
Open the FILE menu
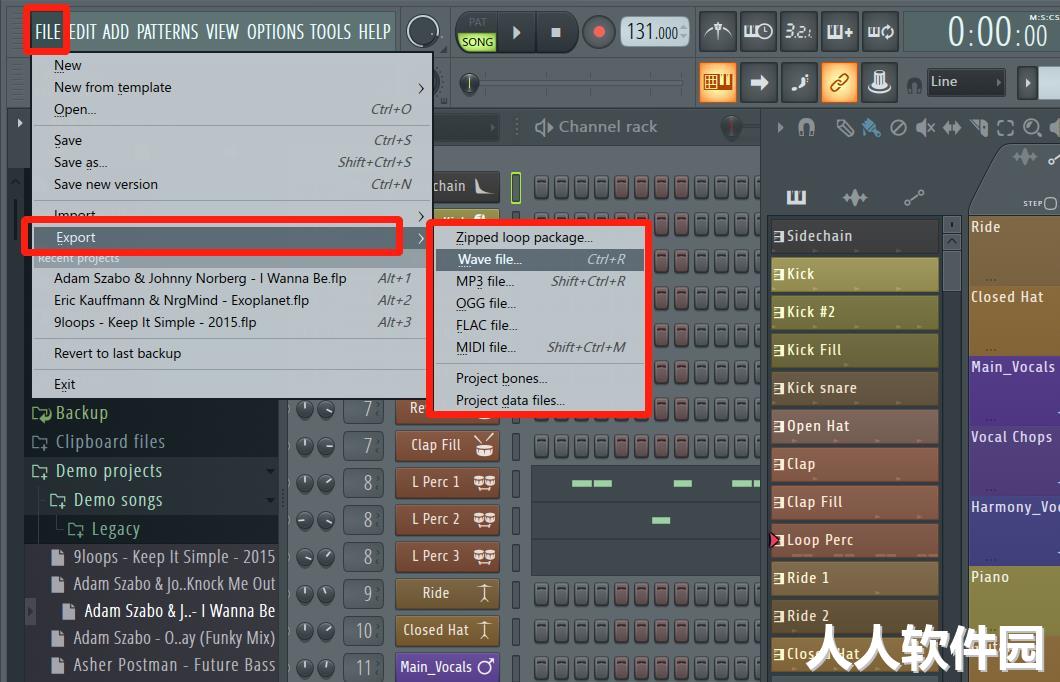[47, 31]
